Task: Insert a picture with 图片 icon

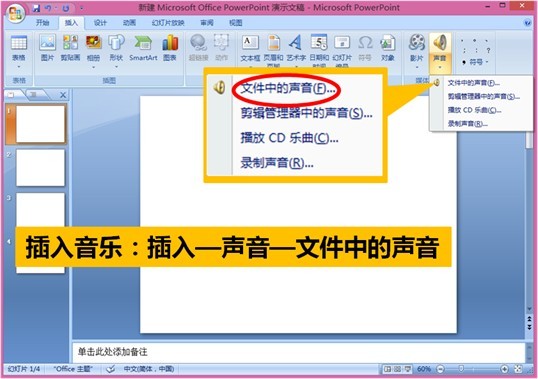Action: (x=47, y=48)
